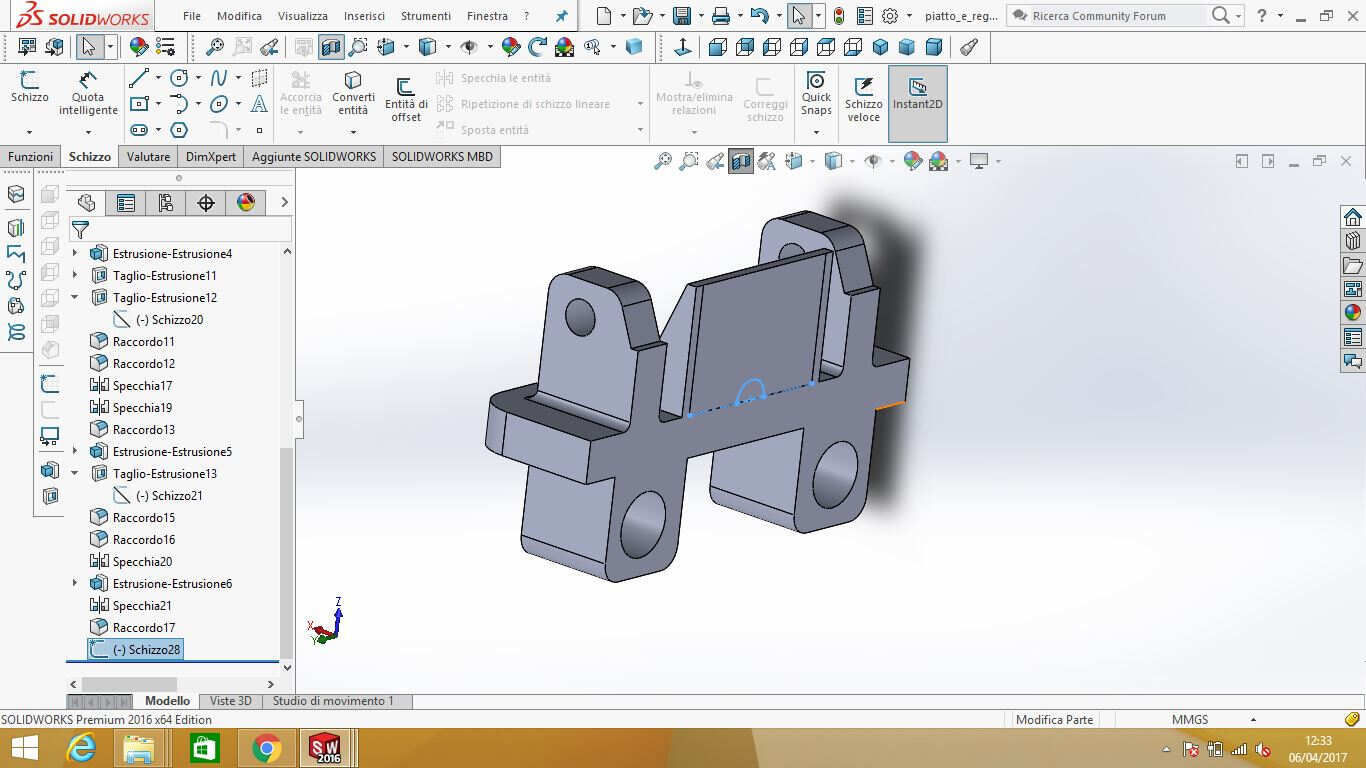The width and height of the screenshot is (1366, 768).
Task: Open the Studio di movimento 1 tab
Action: (334, 701)
